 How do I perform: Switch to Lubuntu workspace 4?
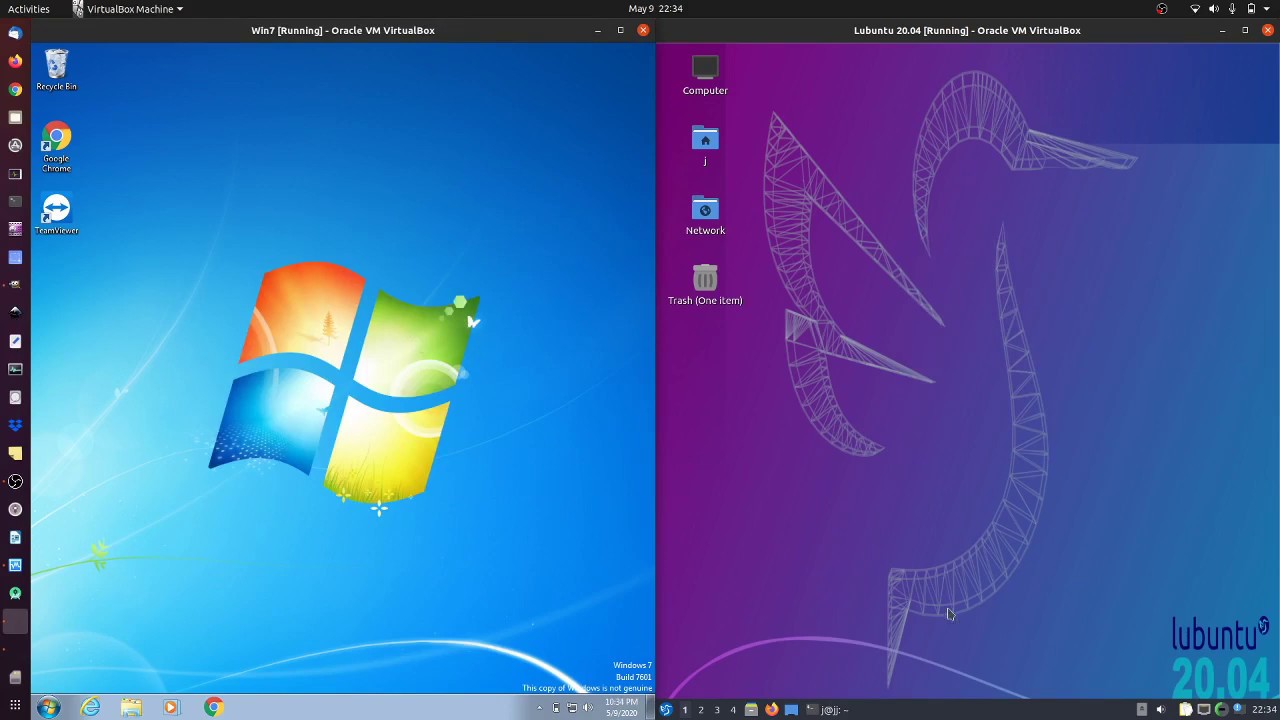(733, 709)
